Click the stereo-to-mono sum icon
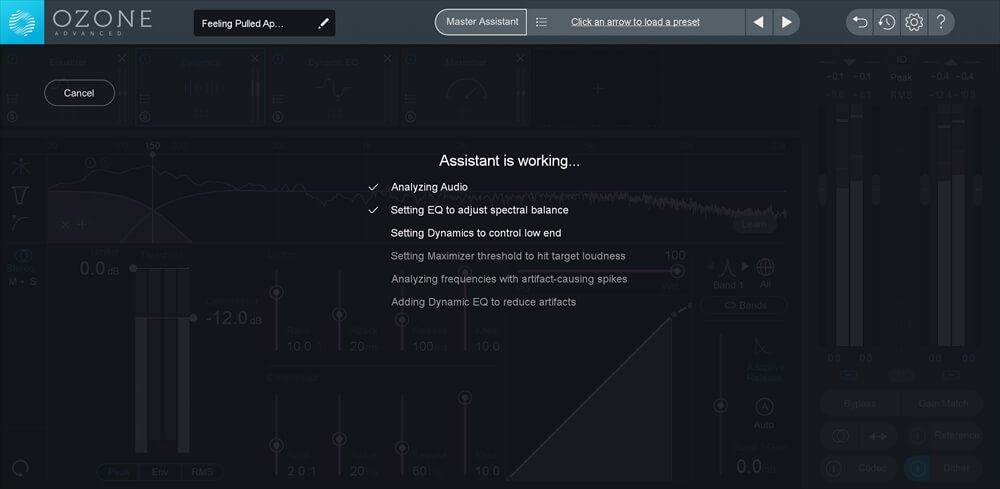This screenshot has height=489, width=1000. (x=841, y=436)
